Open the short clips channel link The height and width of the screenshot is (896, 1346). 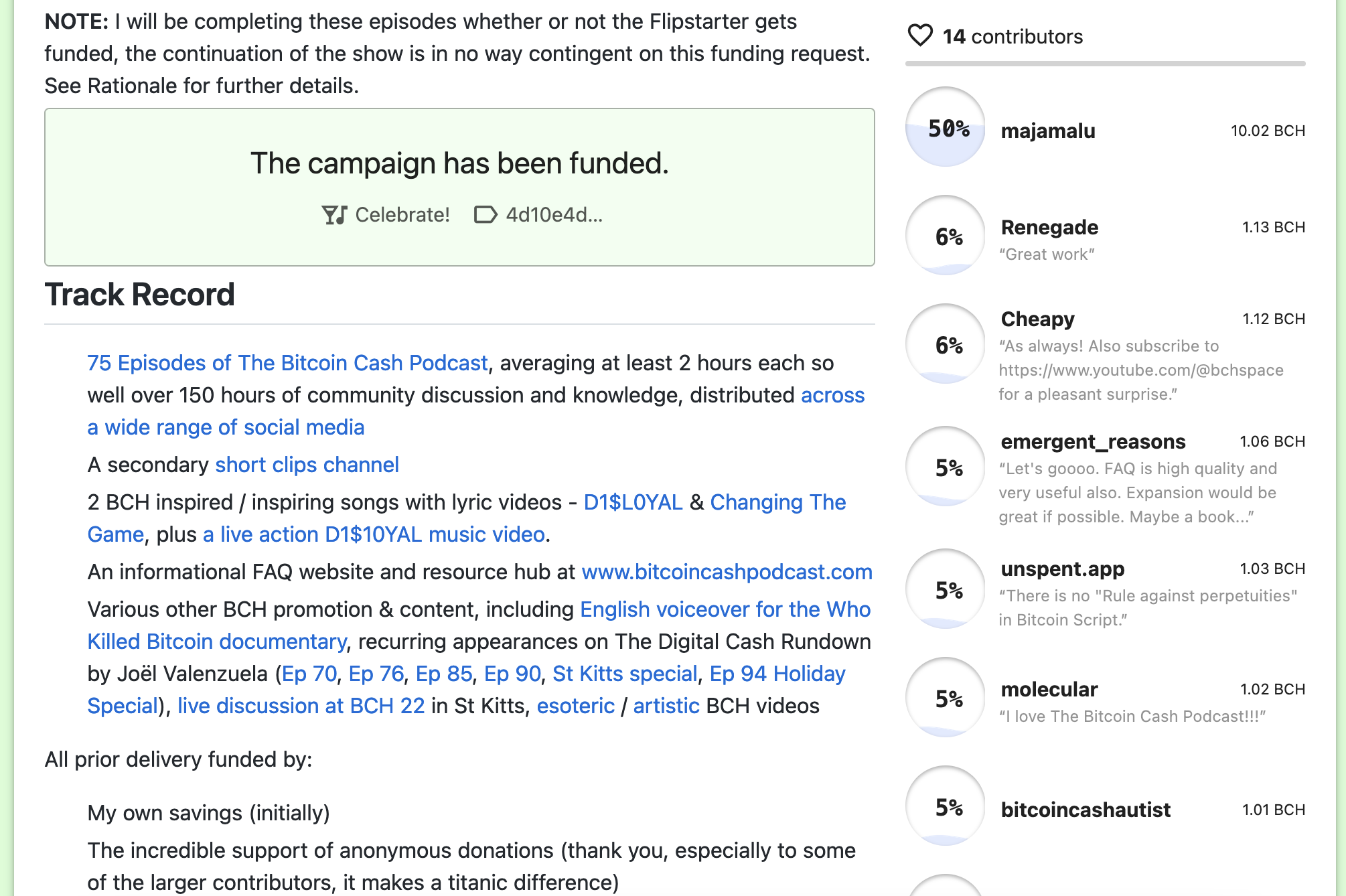(307, 465)
